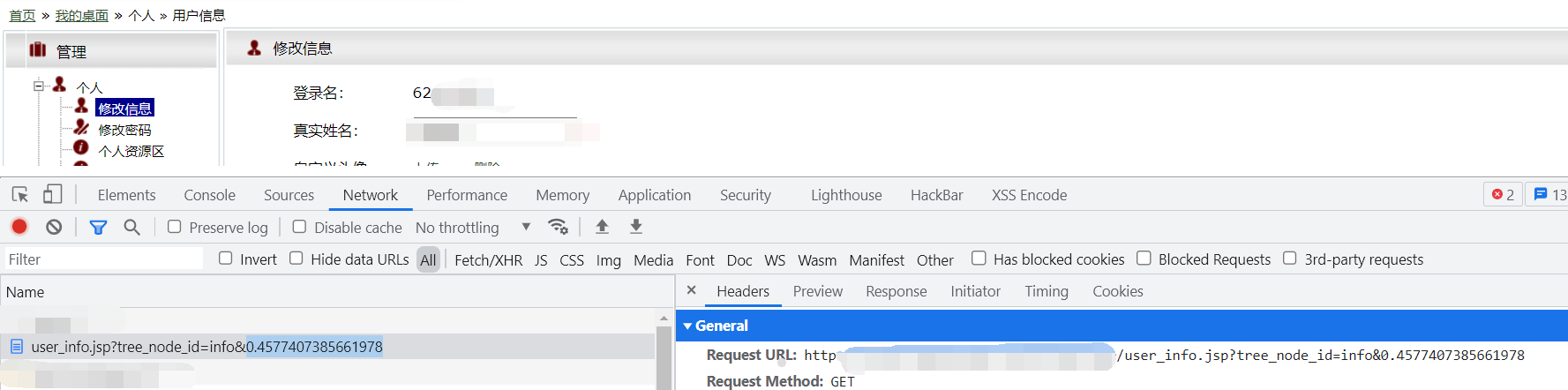Select the user_info.jsp request row

328,347
